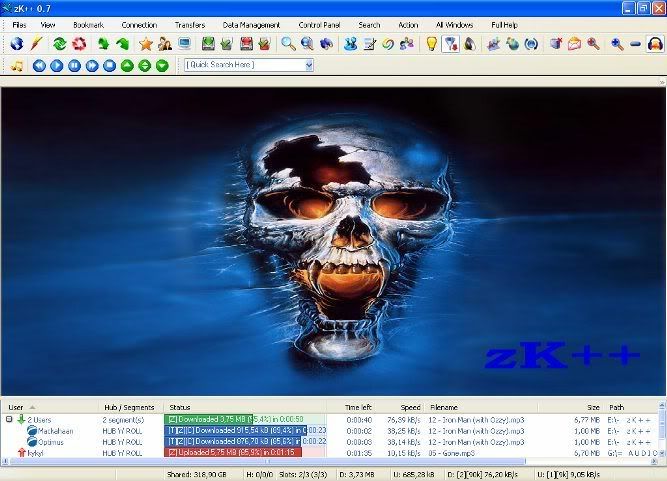
Task: Click the computer monitor icon in toolbar
Action: pos(185,44)
